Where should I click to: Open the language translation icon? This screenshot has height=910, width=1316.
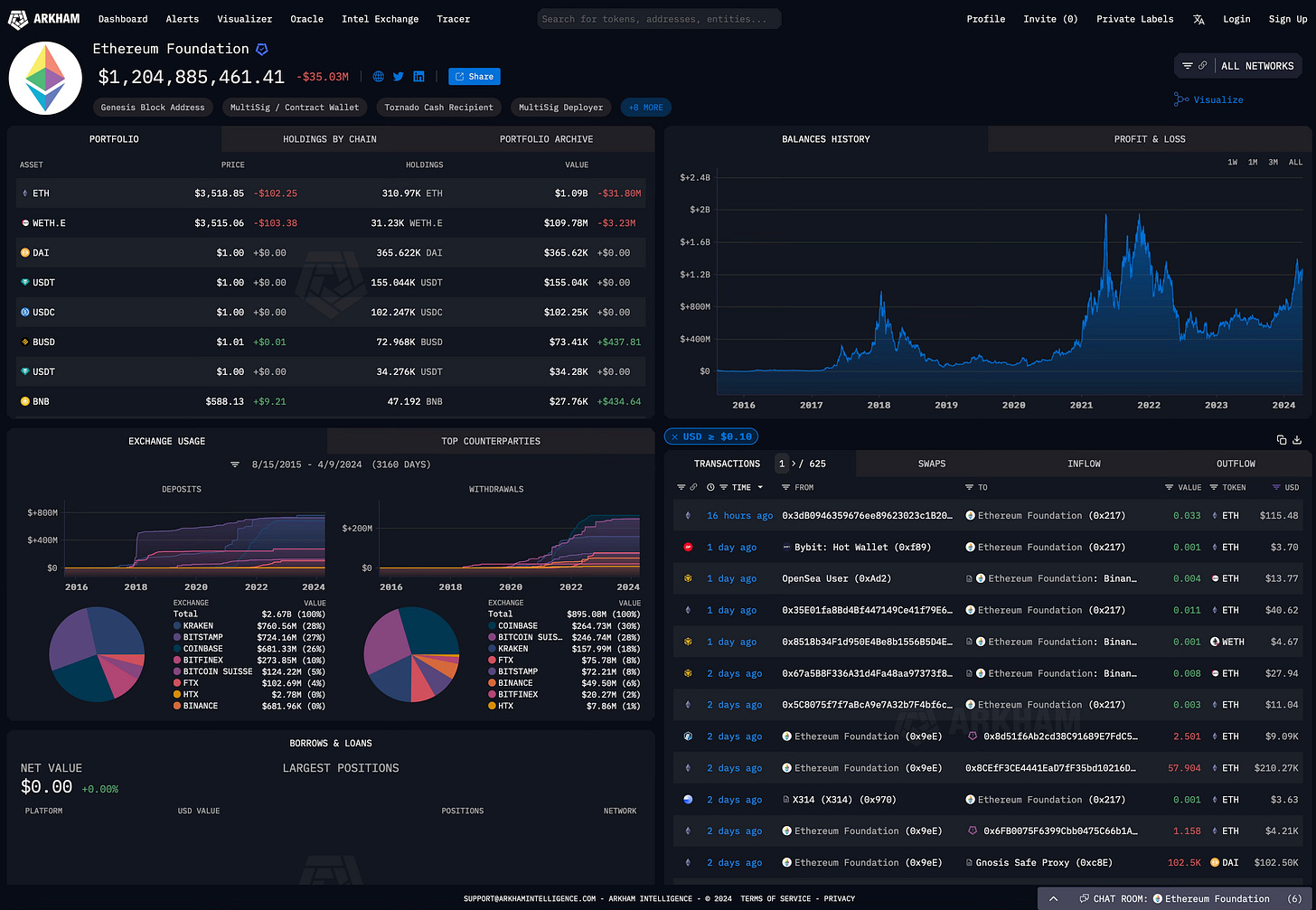click(1198, 19)
